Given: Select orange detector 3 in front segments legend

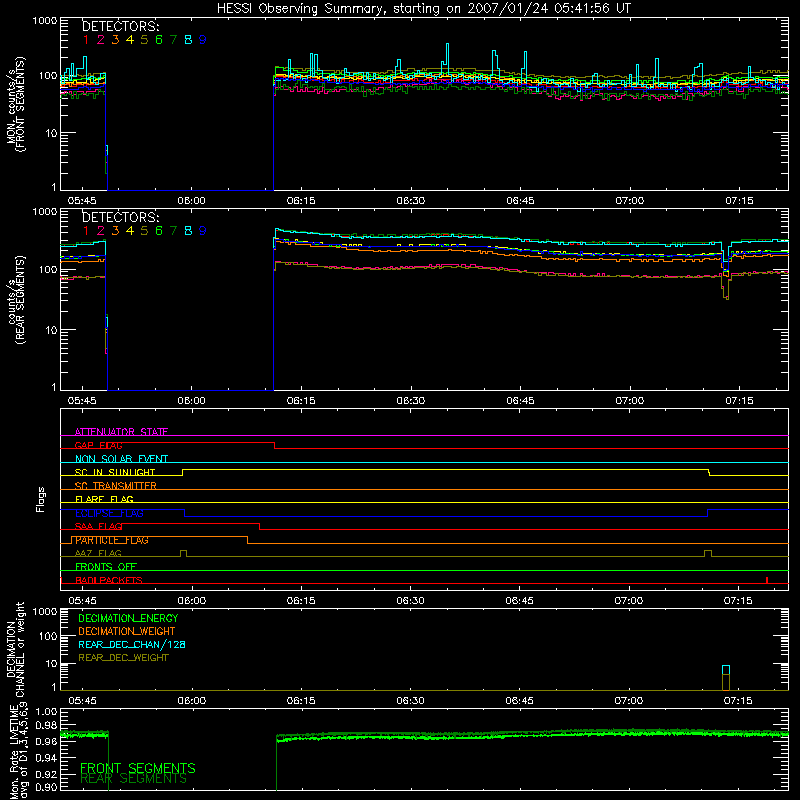Looking at the screenshot, I should [x=115, y=39].
